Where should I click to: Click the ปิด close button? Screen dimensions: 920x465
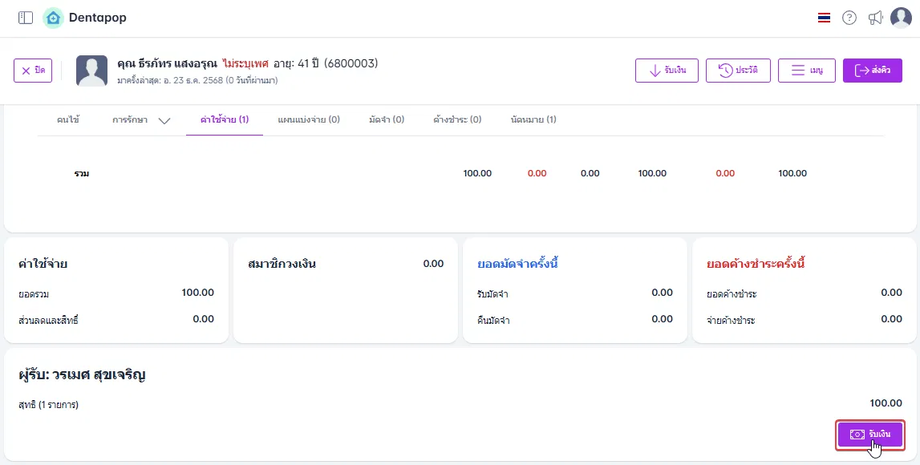33,71
